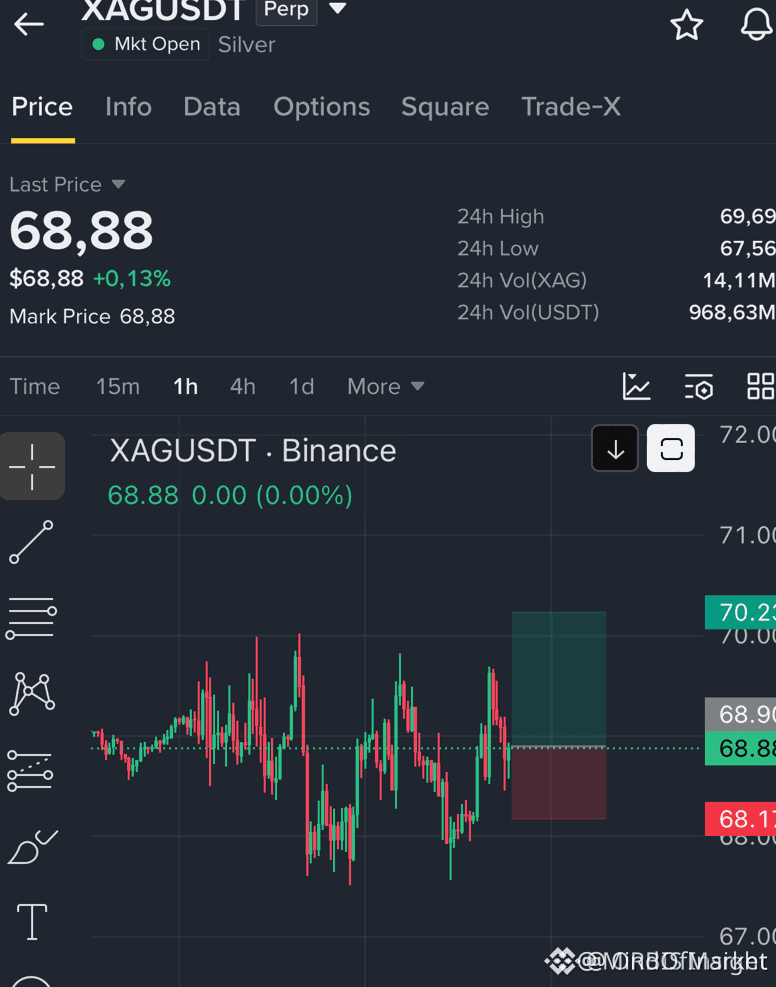Select the 1h chart interval

tap(186, 386)
